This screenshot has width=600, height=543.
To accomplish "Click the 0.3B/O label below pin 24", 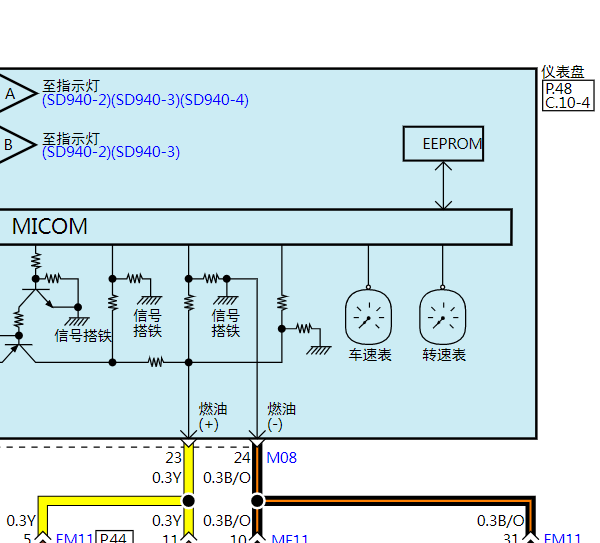I will click(x=227, y=478).
